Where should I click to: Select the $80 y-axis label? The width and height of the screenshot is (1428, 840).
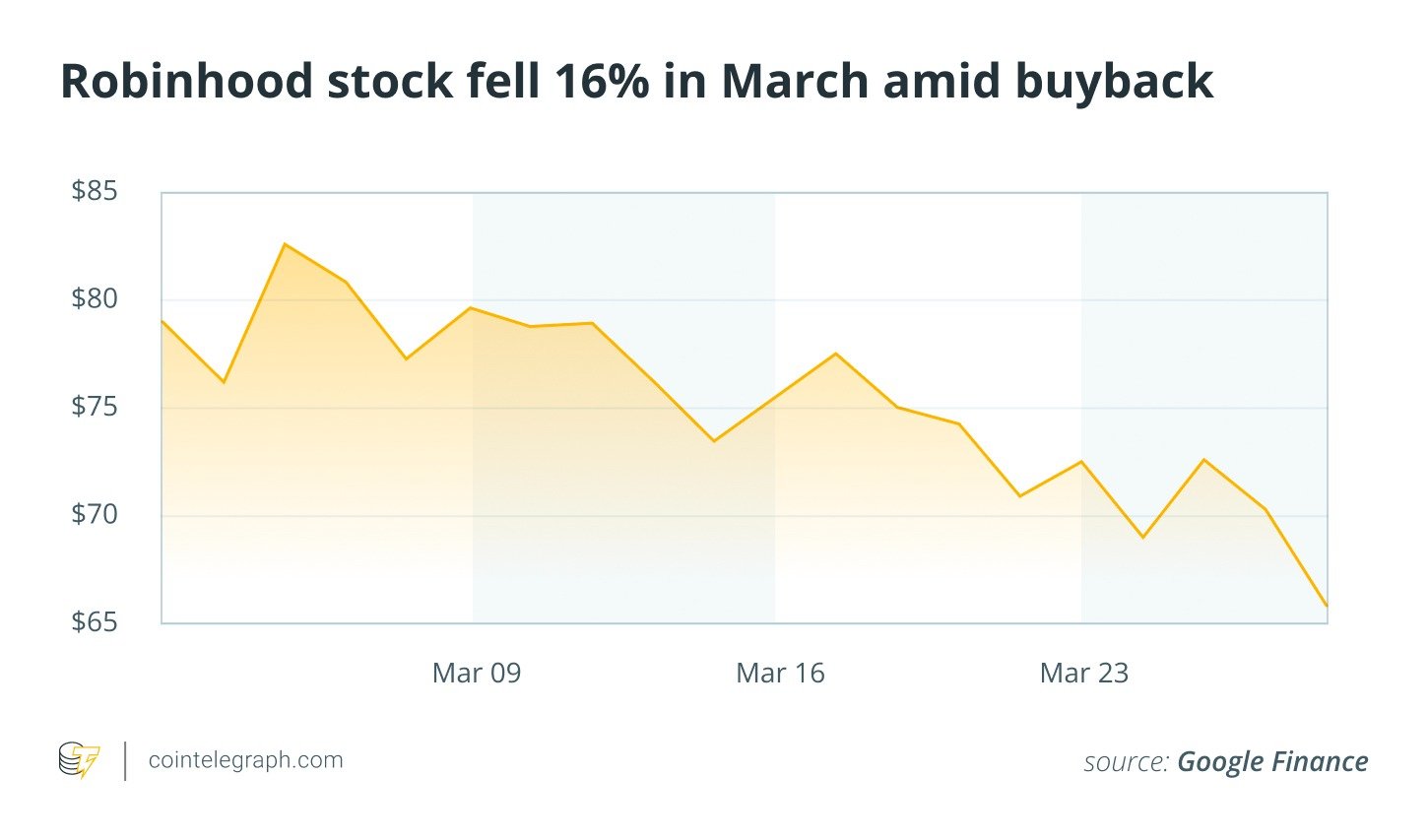[x=95, y=298]
